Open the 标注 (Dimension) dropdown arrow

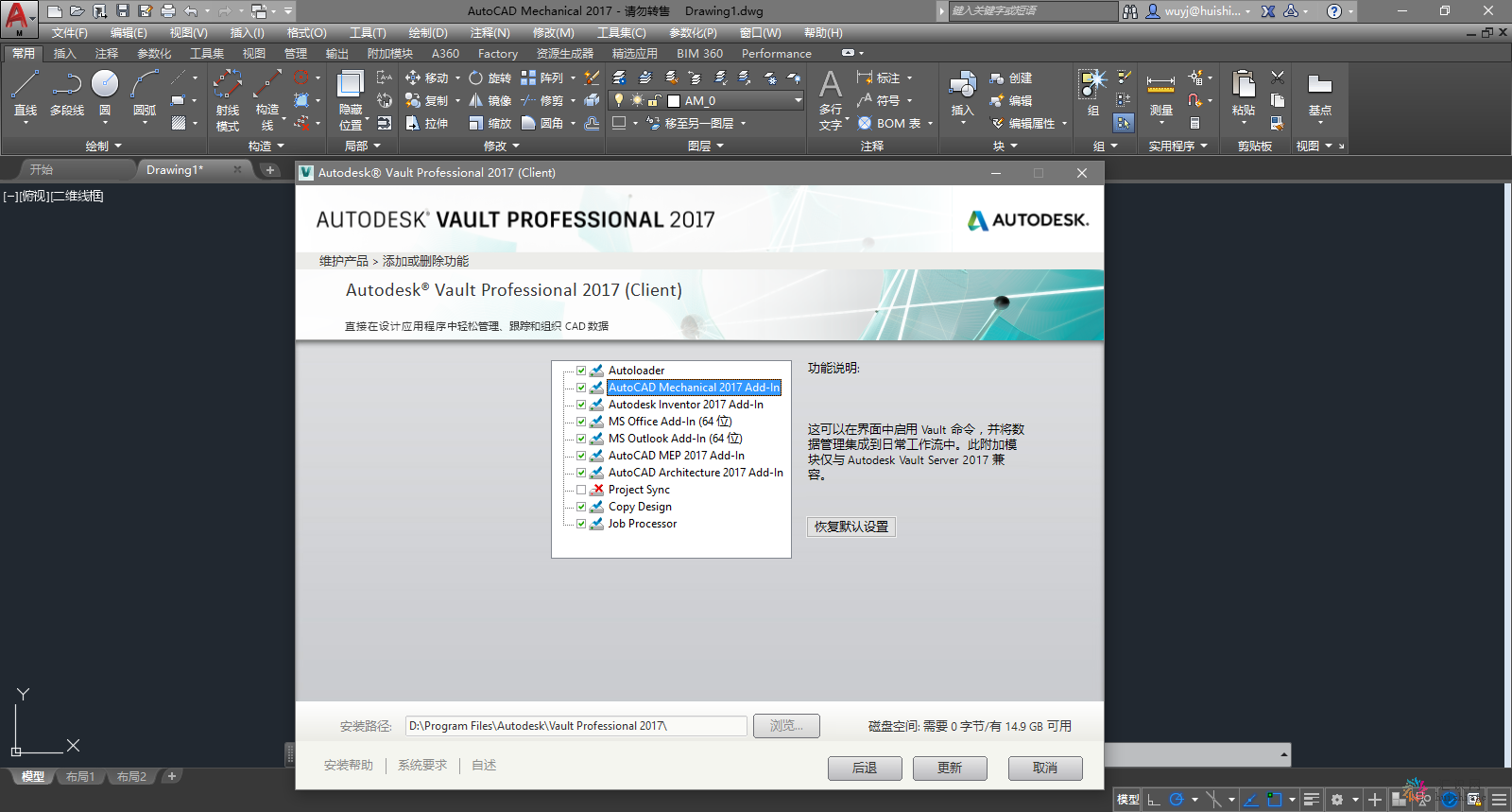(910, 78)
